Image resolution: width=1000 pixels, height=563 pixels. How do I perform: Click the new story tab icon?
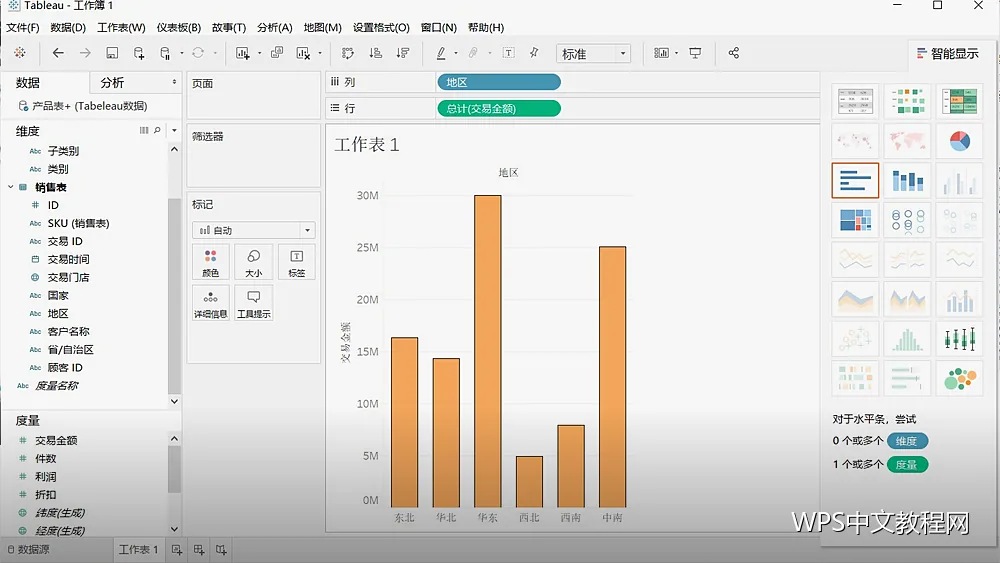coord(221,550)
